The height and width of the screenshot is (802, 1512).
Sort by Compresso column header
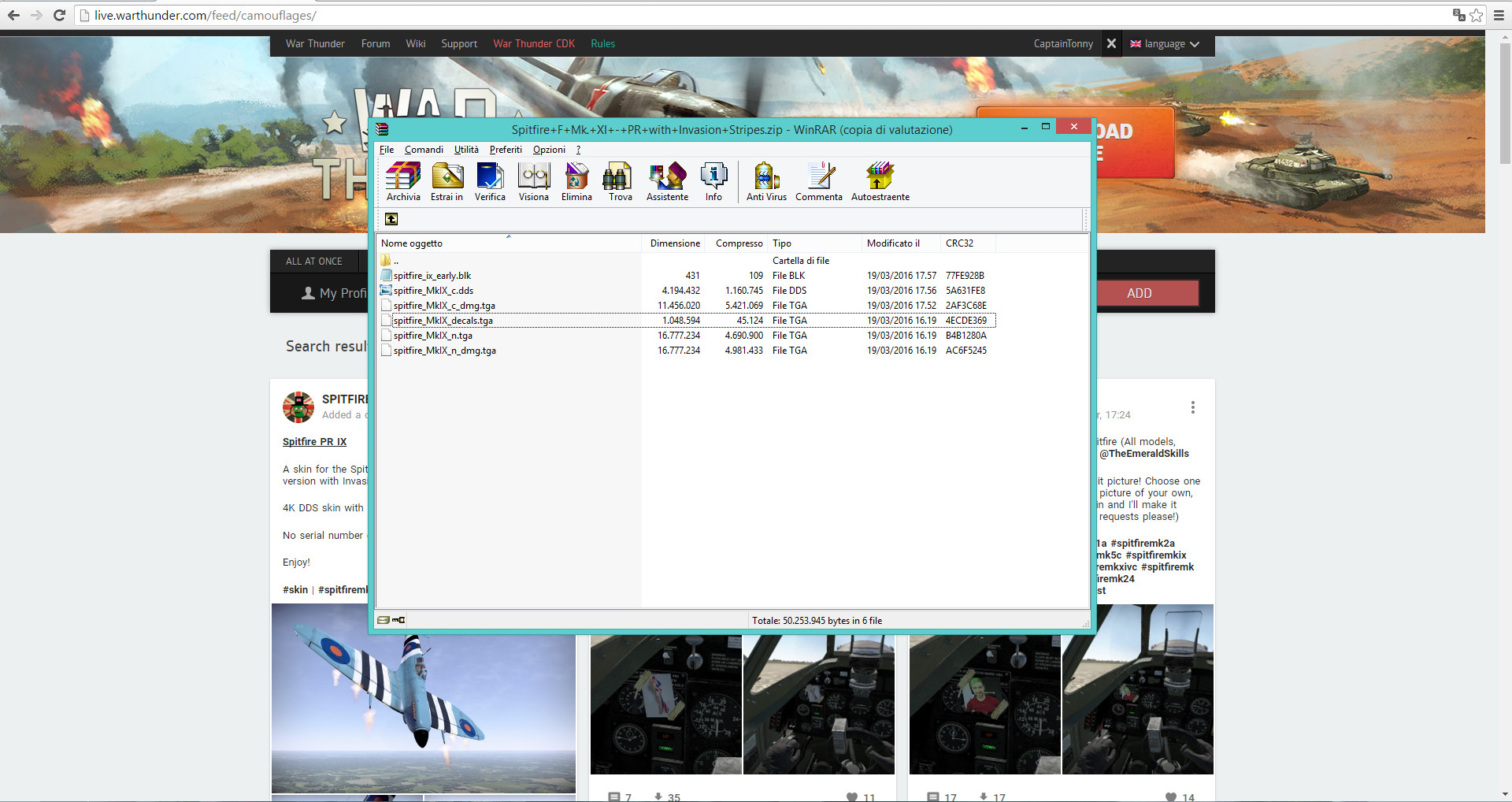(x=737, y=243)
